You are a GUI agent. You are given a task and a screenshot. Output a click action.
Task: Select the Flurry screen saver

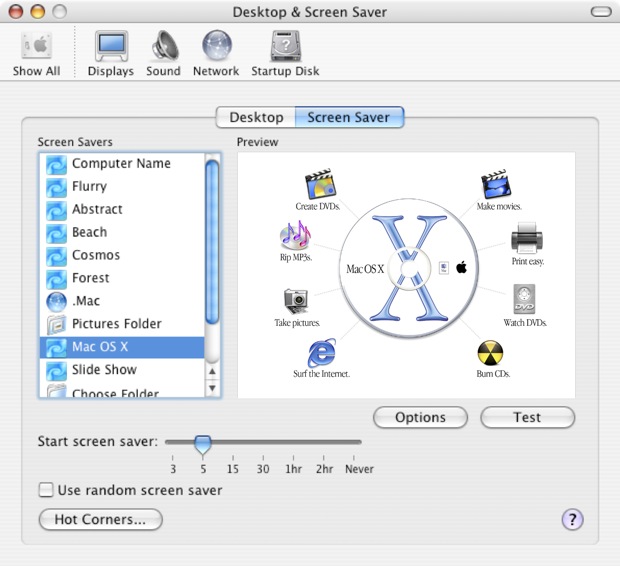coord(122,187)
